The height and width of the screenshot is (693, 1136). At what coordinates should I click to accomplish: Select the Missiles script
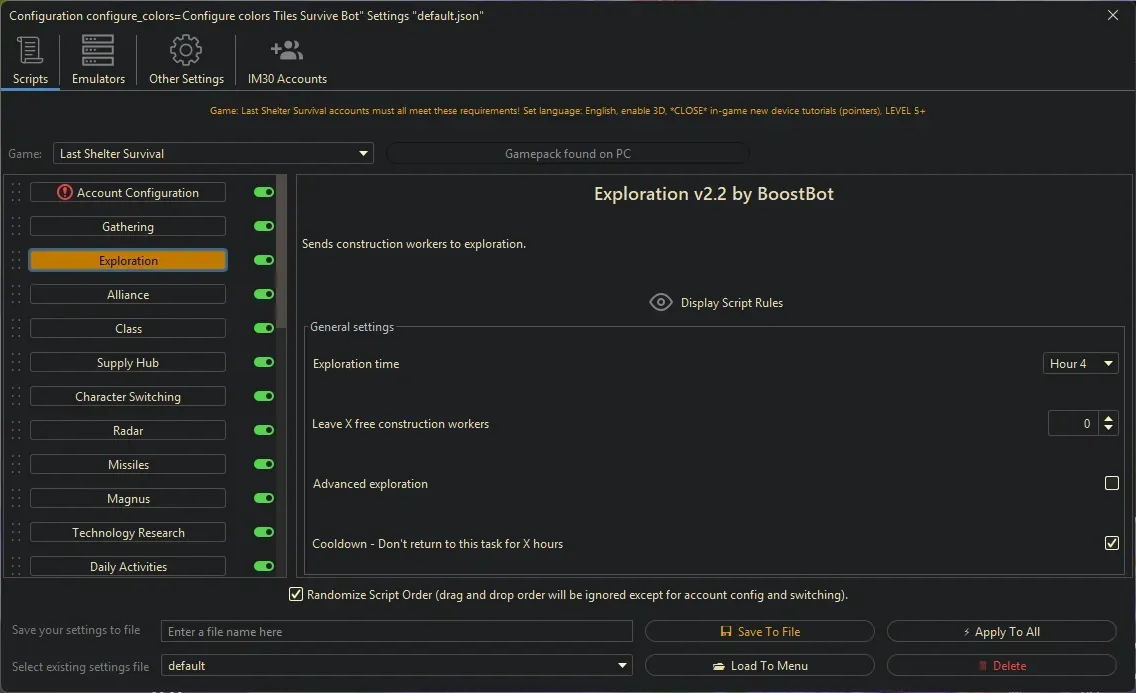tap(128, 464)
